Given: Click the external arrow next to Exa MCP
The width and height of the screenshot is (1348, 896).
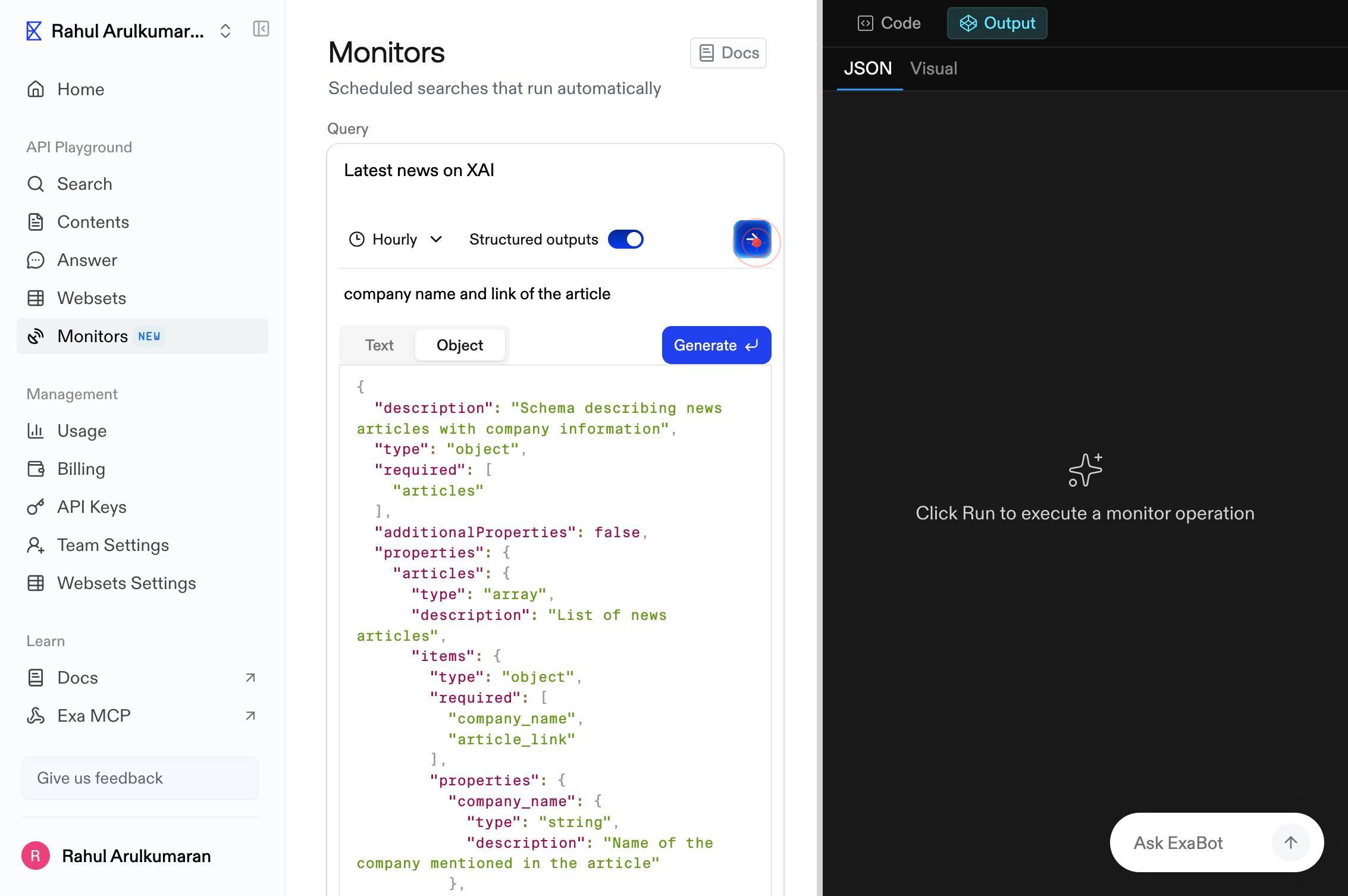Looking at the screenshot, I should (250, 716).
